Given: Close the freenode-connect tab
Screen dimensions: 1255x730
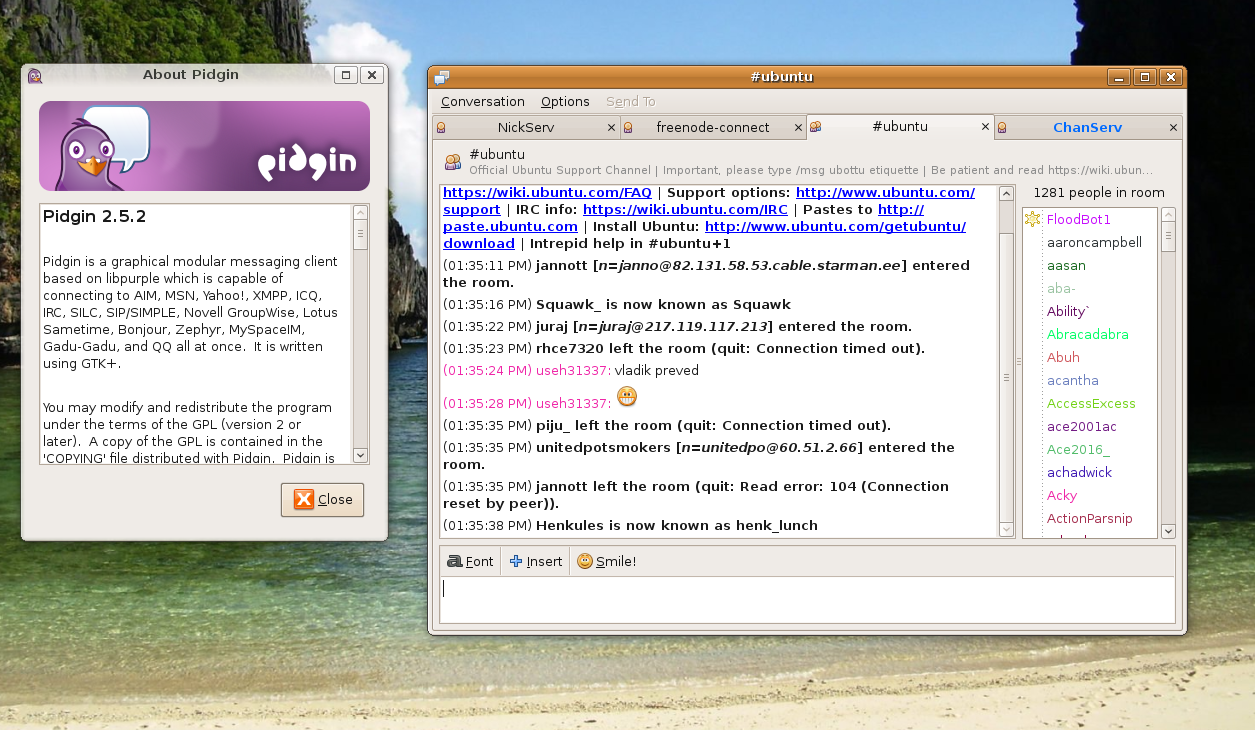Looking at the screenshot, I should pyautogui.click(x=798, y=128).
